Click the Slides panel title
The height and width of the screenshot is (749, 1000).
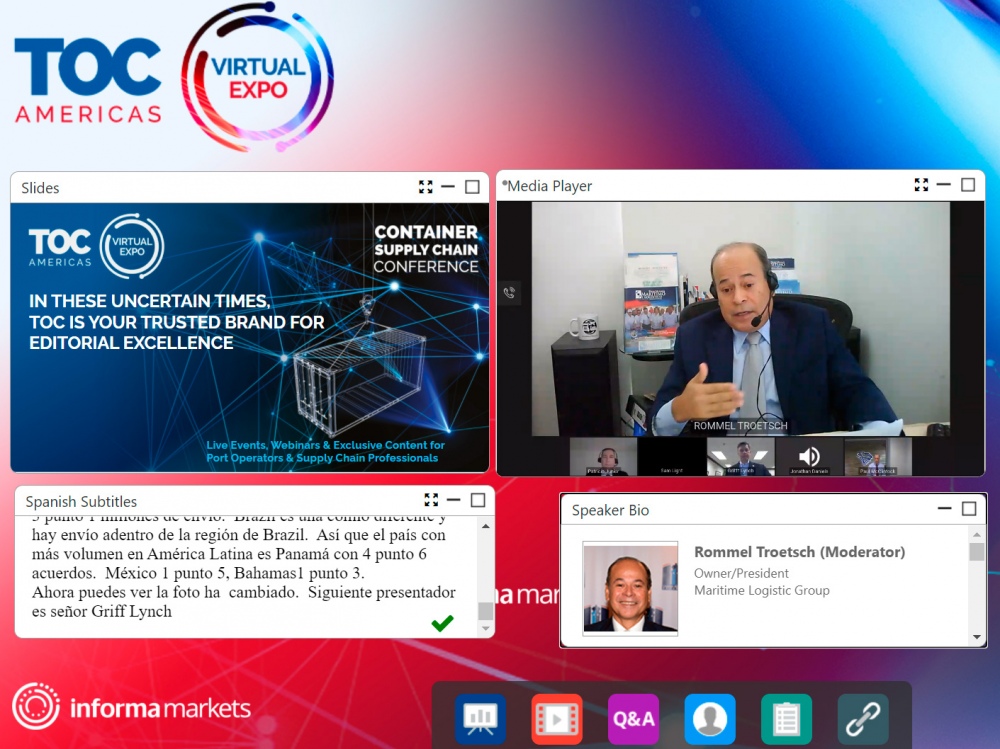tap(40, 188)
